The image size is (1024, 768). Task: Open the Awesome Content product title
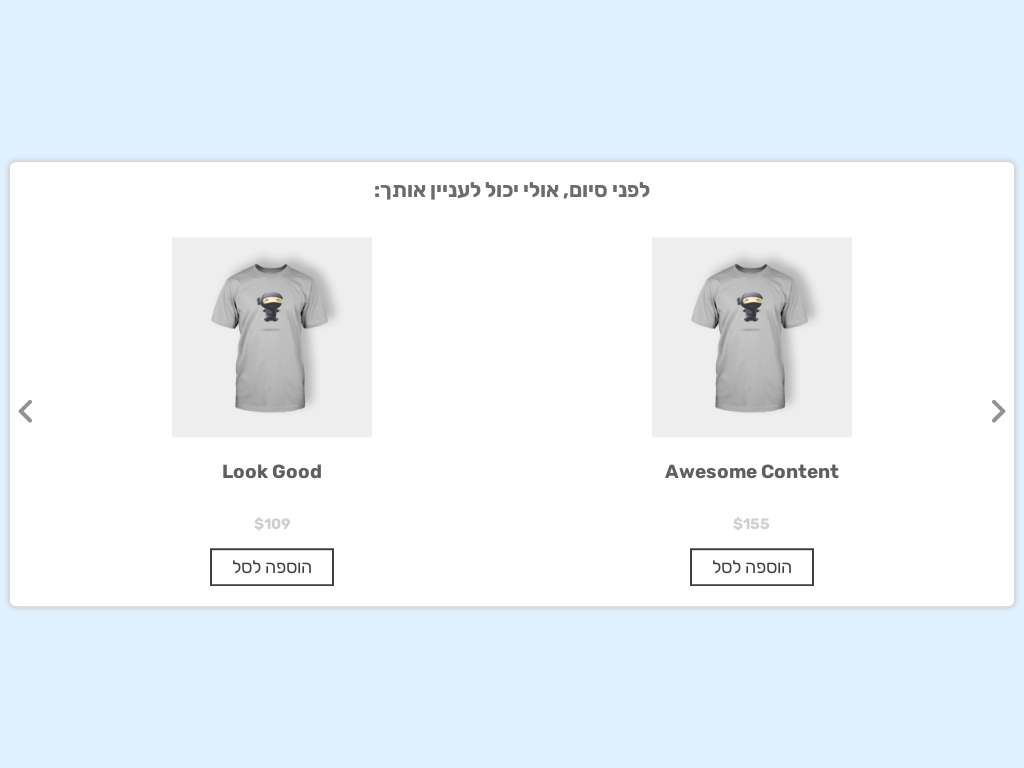click(752, 472)
